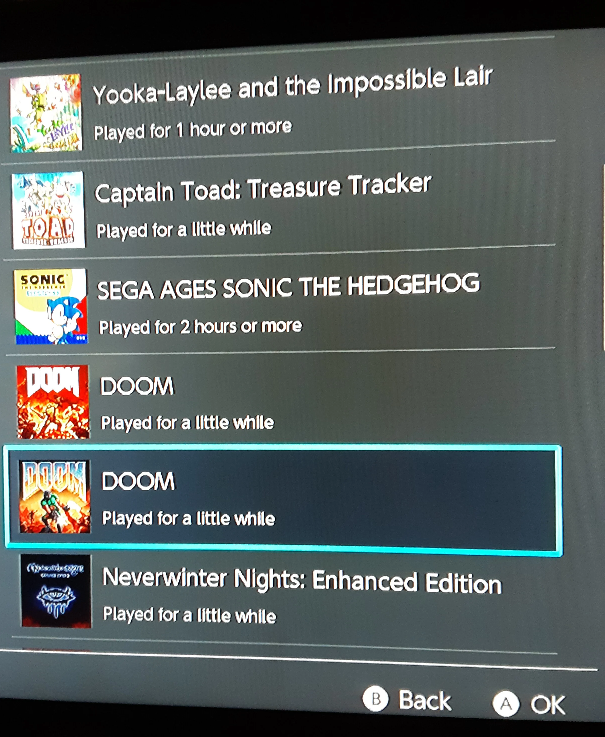605x737 pixels.
Task: Tap the circular A button icon
Action: click(506, 704)
